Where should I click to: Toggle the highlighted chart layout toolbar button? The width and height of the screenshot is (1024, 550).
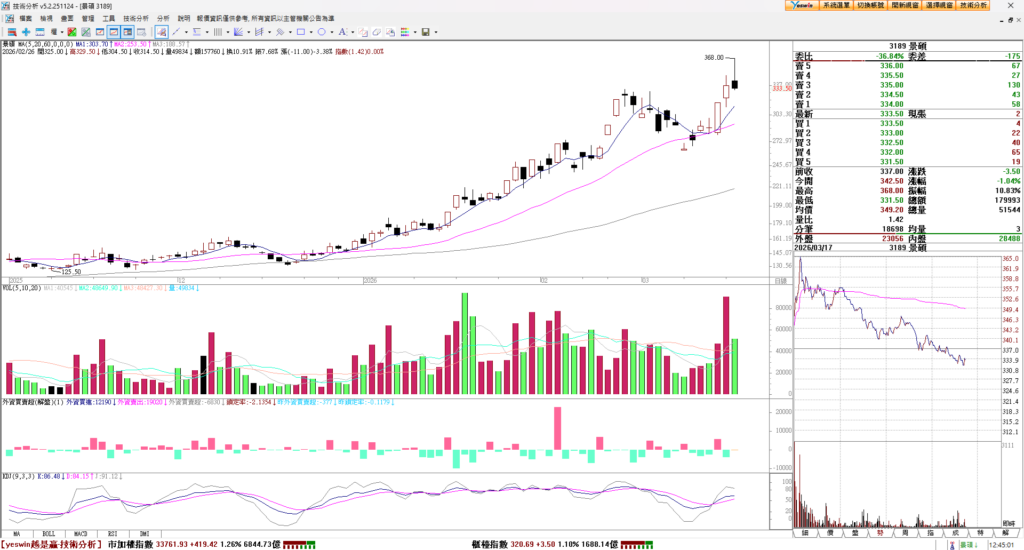(113, 32)
